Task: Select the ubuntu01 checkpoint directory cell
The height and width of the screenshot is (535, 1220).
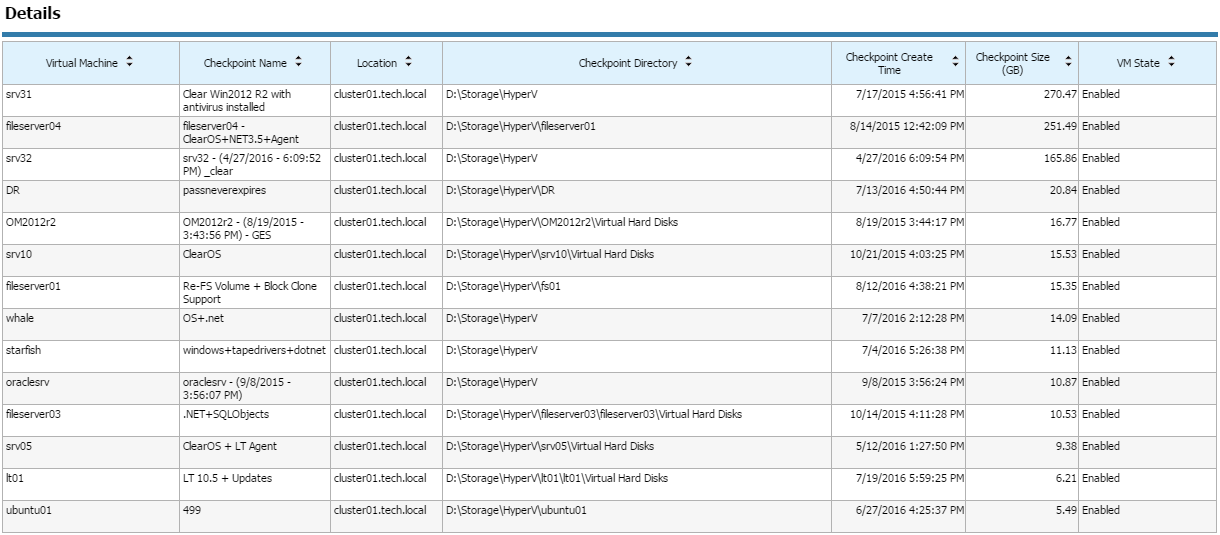Action: 637,516
